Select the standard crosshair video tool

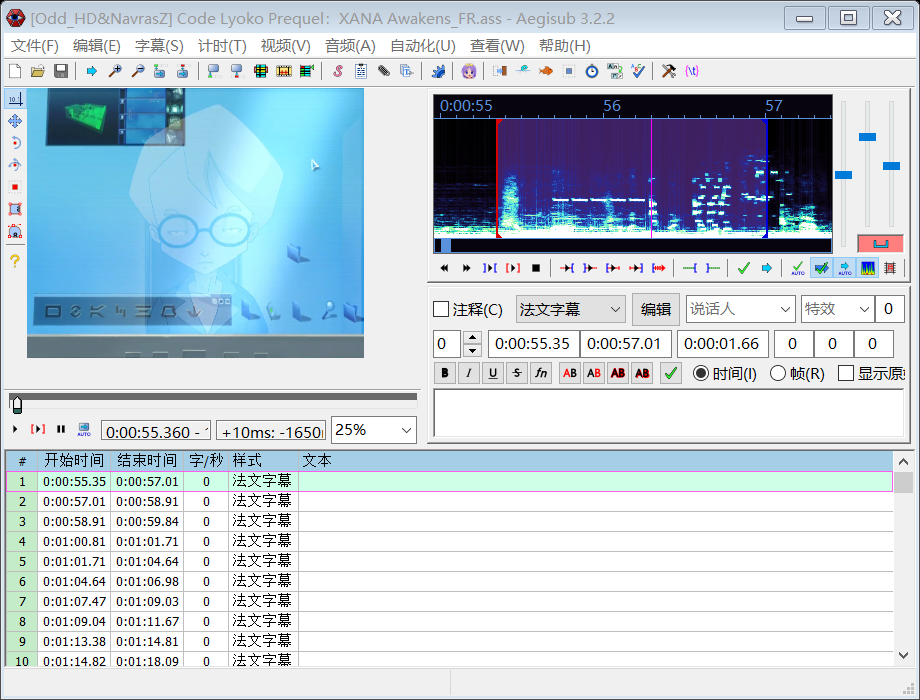(15, 99)
